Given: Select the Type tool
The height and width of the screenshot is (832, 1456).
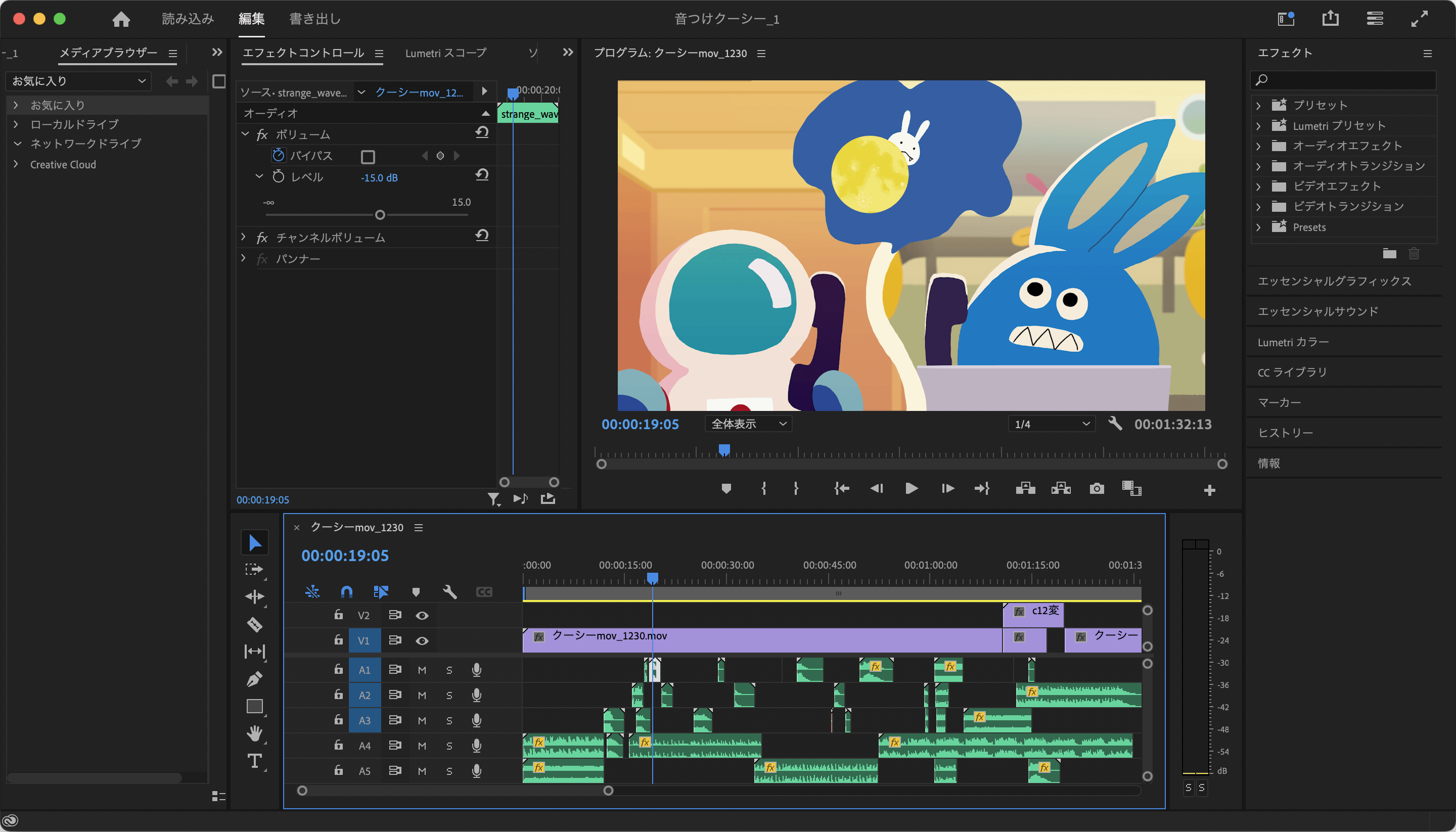Looking at the screenshot, I should (x=254, y=761).
